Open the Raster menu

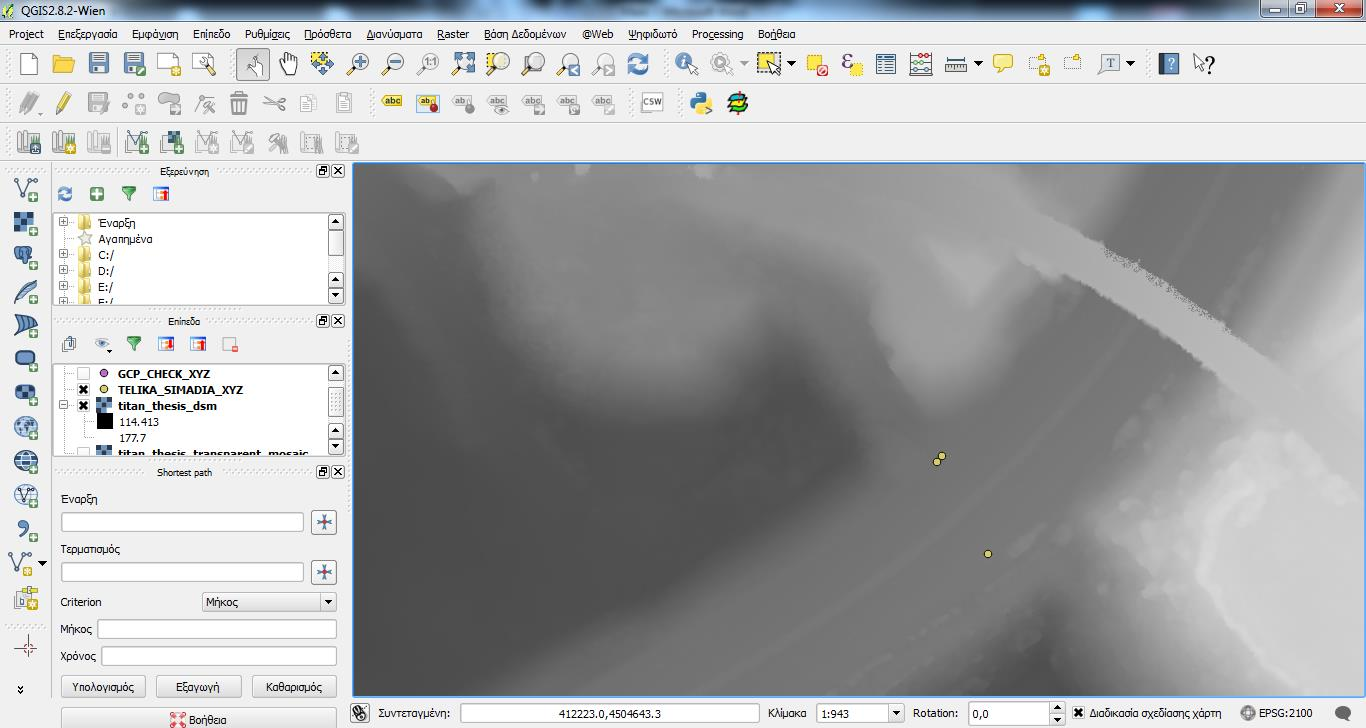click(453, 34)
